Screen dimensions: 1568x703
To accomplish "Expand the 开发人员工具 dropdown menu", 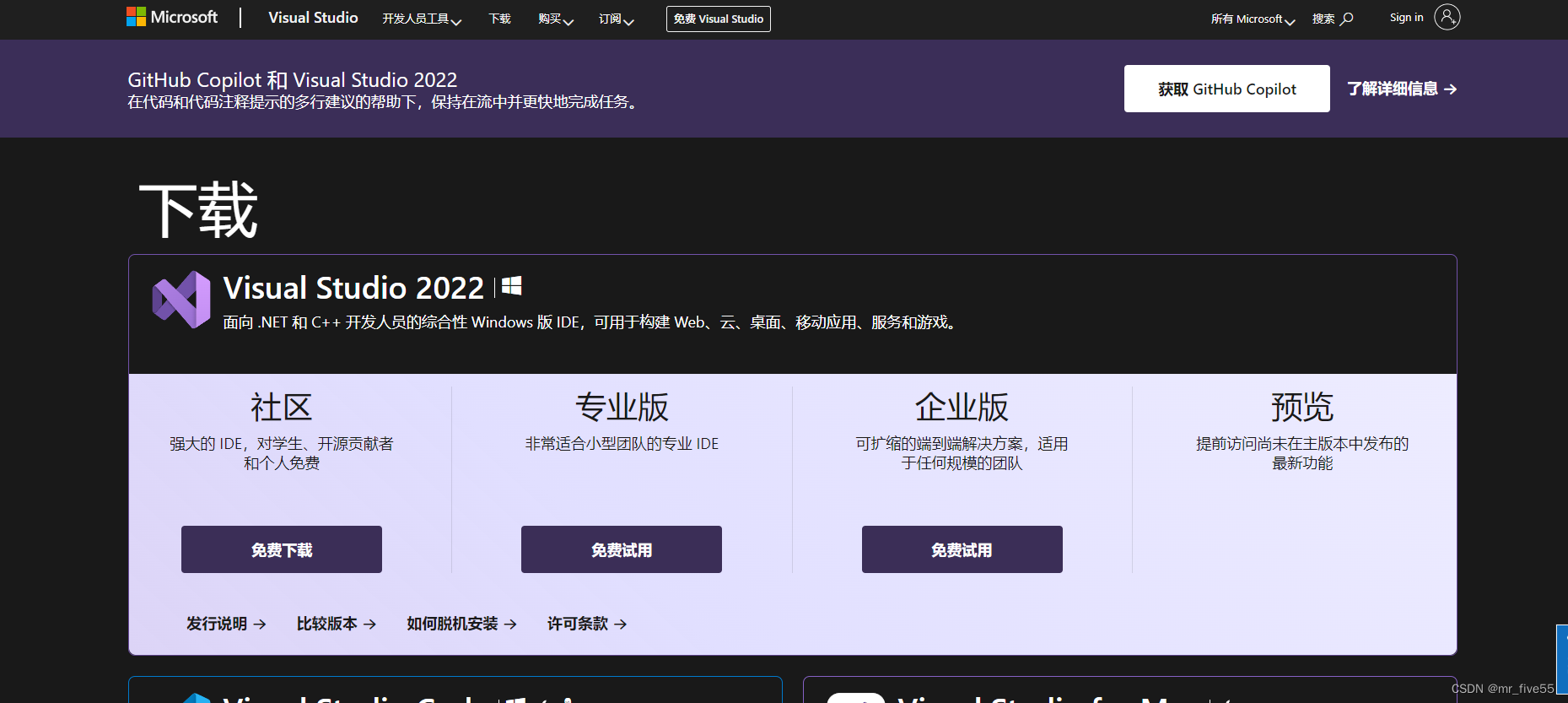I will [x=422, y=19].
